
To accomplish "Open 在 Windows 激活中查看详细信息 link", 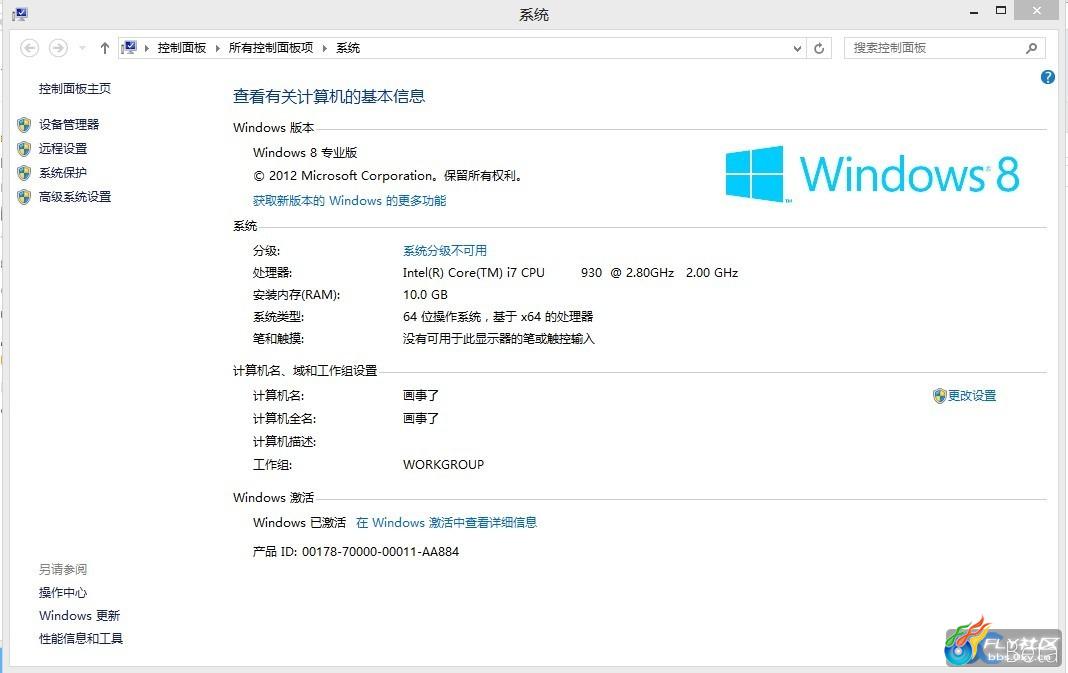I will pos(446,522).
